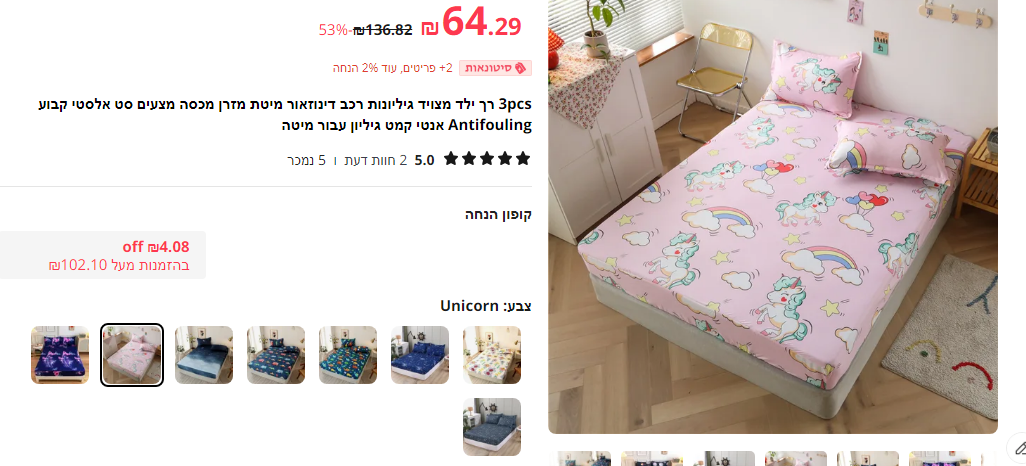Pick the teal dinosaur bedding variant
The height and width of the screenshot is (466, 1026).
pos(347,355)
